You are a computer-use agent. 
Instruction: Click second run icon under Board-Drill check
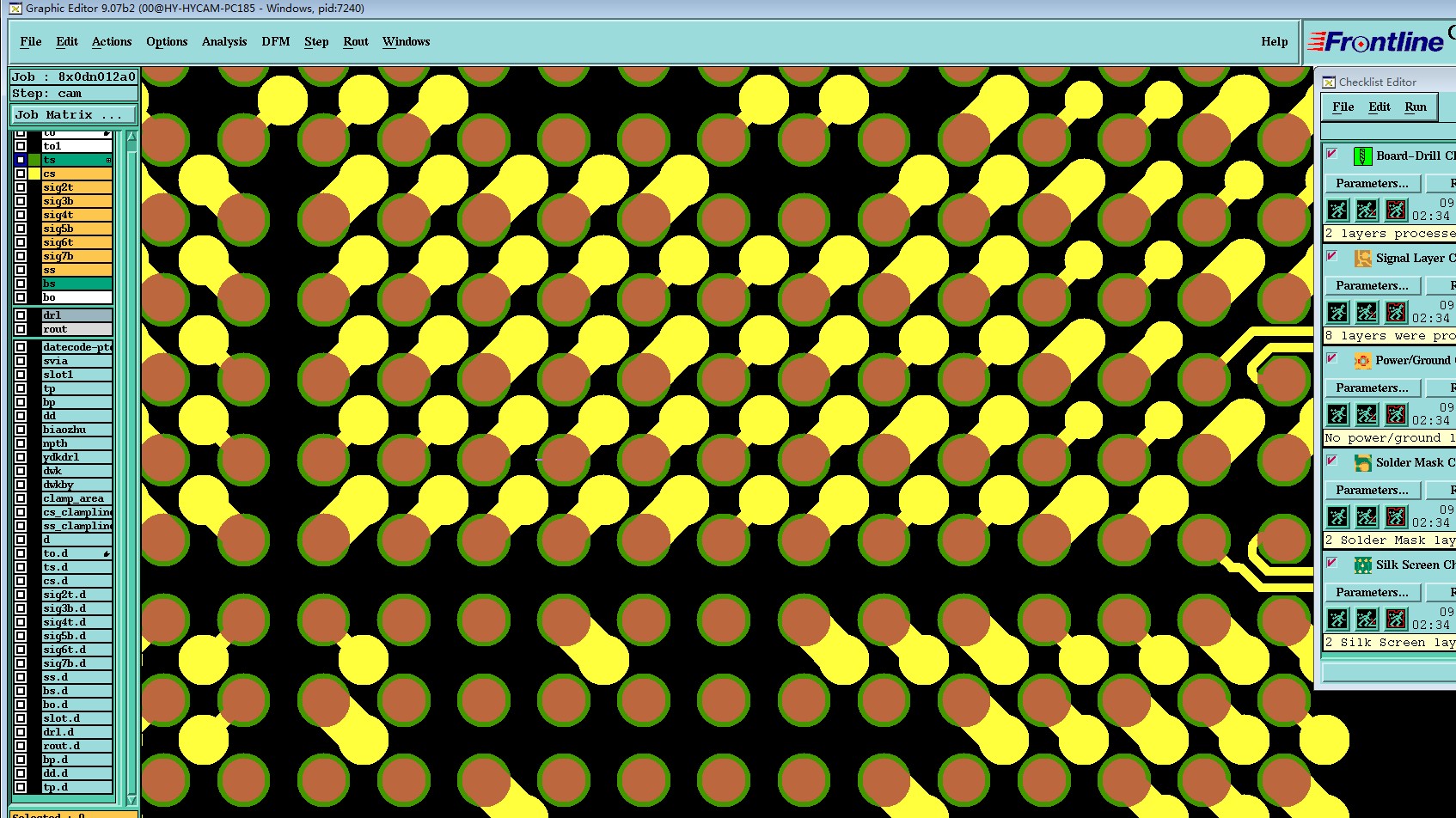(x=1367, y=209)
